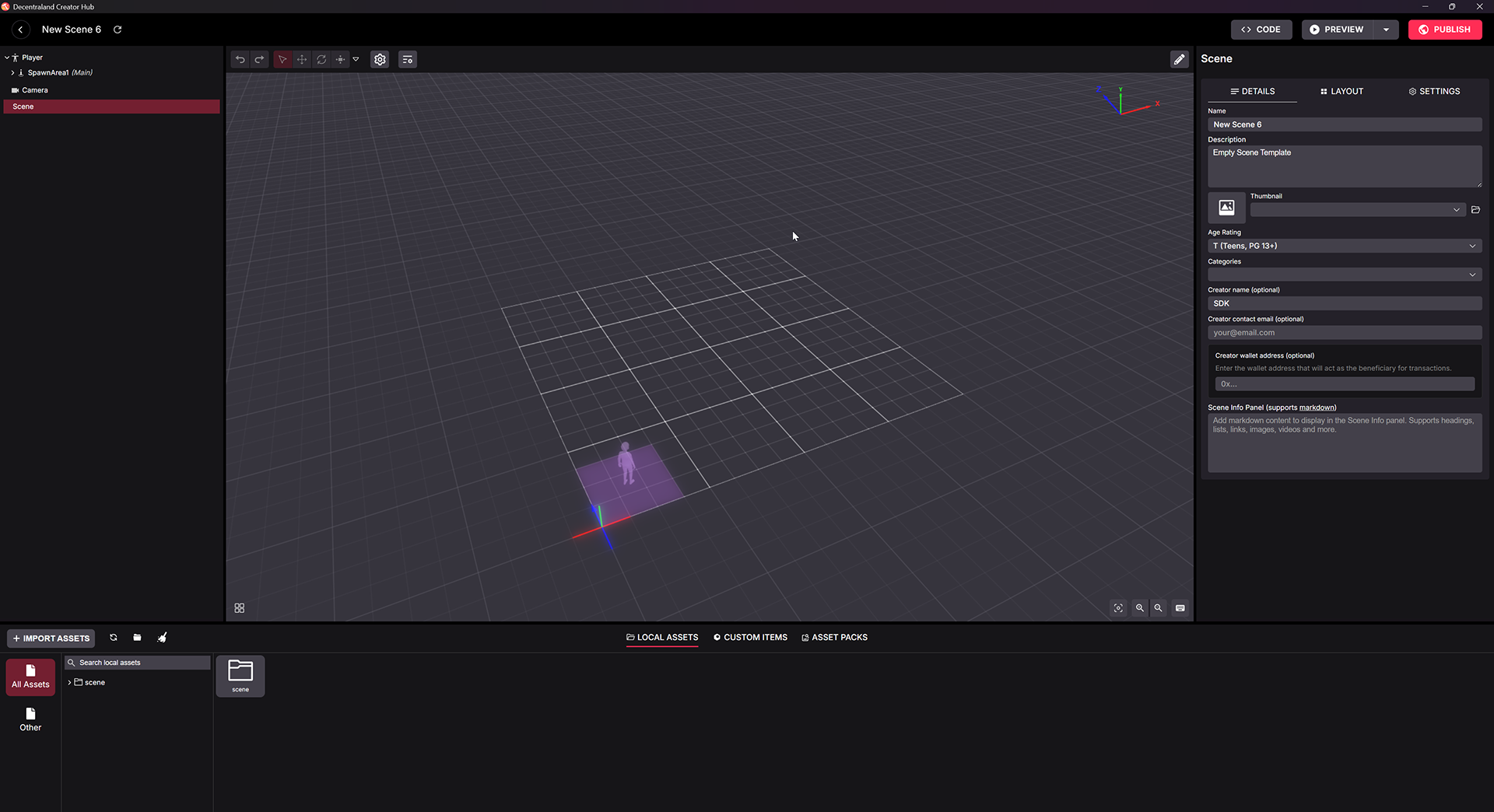Viewport: 1494px width, 812px height.
Task: Toggle the pencil edit icon near the Scene panel
Action: (x=1180, y=59)
